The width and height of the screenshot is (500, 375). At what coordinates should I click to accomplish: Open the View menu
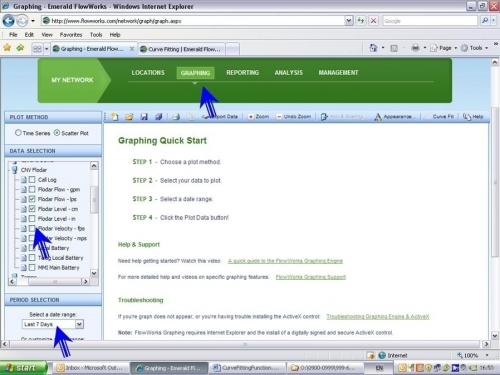tap(47, 35)
